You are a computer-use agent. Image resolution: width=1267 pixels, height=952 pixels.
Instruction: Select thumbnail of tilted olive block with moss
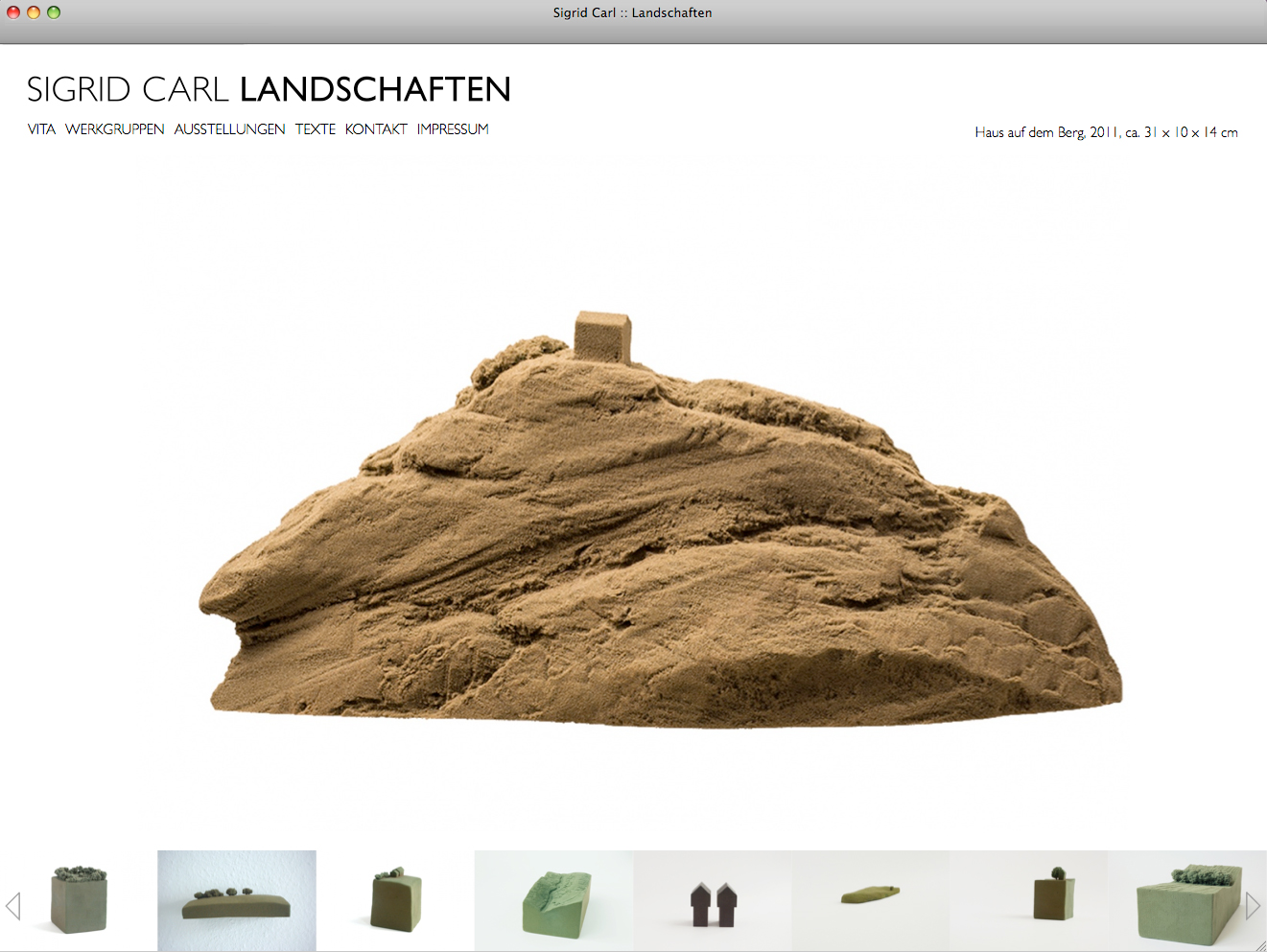point(395,900)
